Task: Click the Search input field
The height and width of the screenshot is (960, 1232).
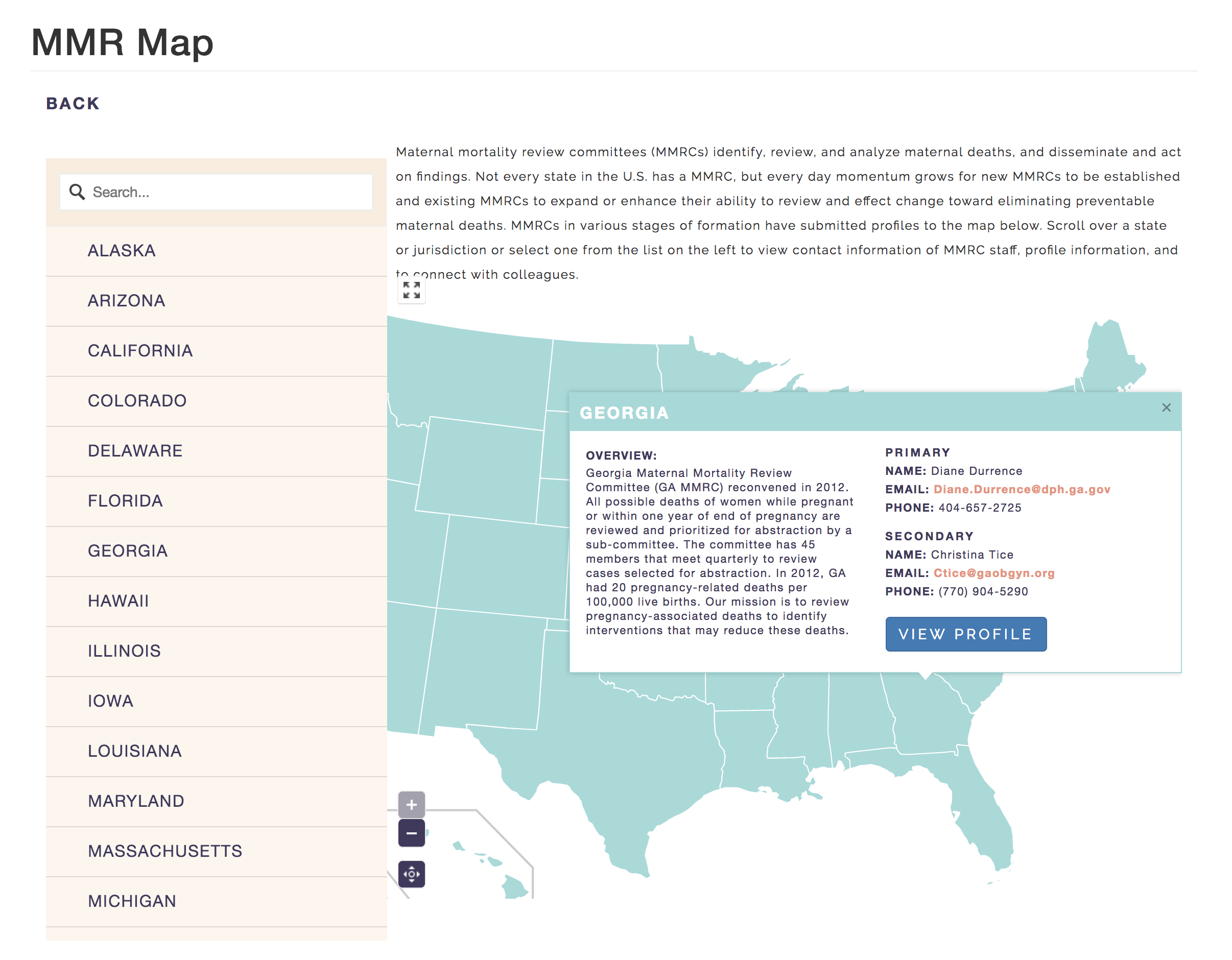Action: coord(216,192)
